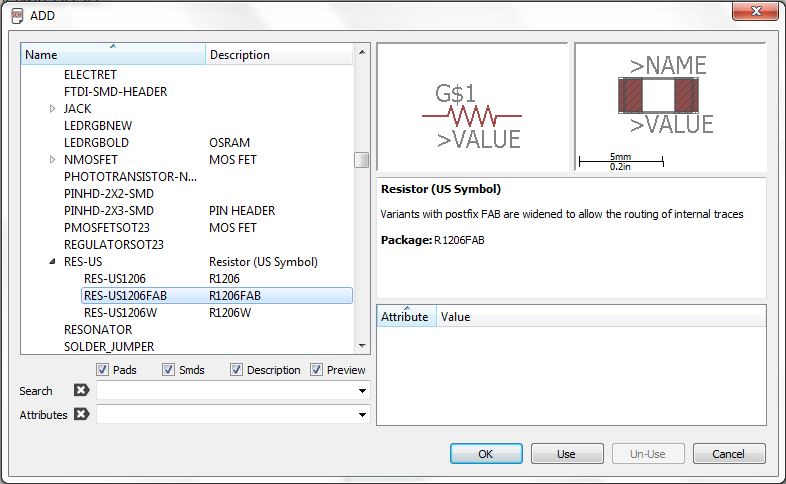786x484 pixels.
Task: Click the PIN HEADER description cell
Action: [242, 211]
